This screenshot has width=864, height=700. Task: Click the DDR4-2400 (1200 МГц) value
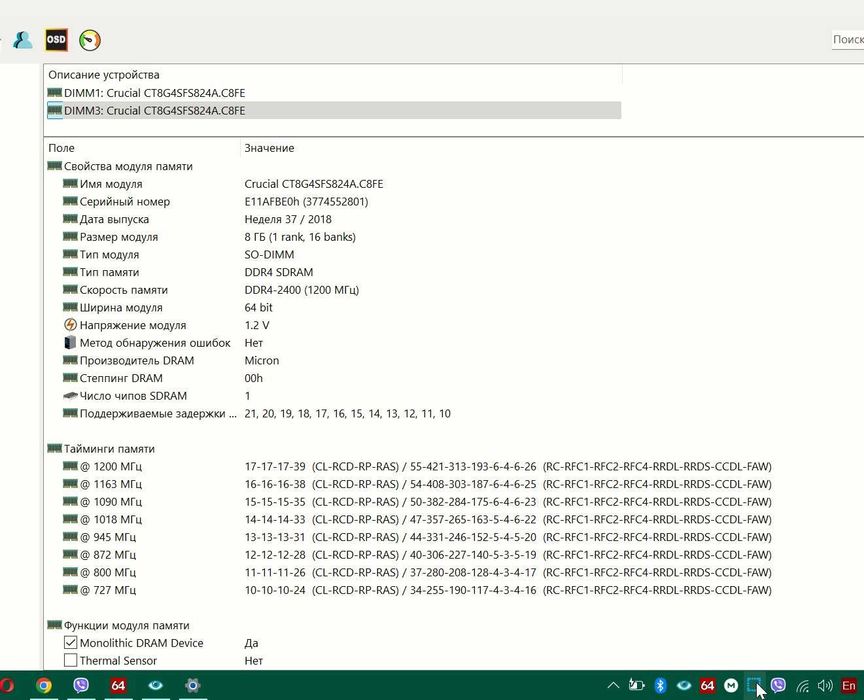302,289
